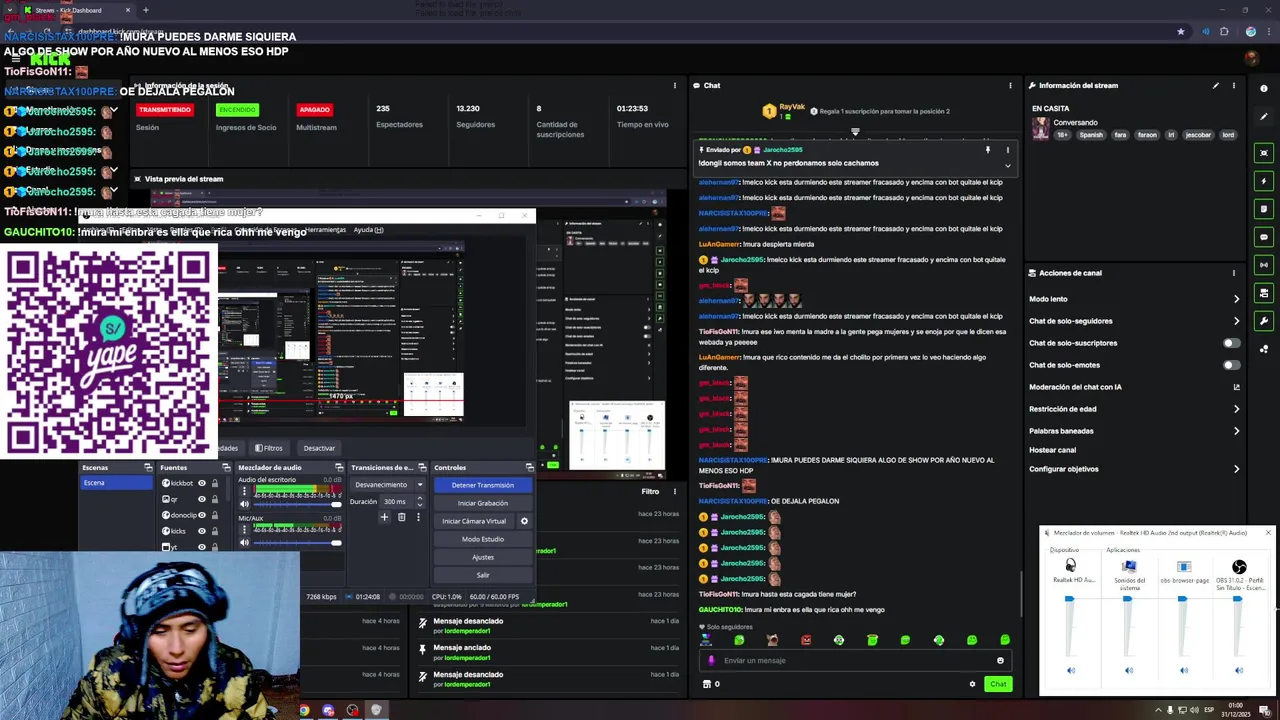The width and height of the screenshot is (1280, 720).
Task: Toggle lock on qr source
Action: click(x=214, y=499)
